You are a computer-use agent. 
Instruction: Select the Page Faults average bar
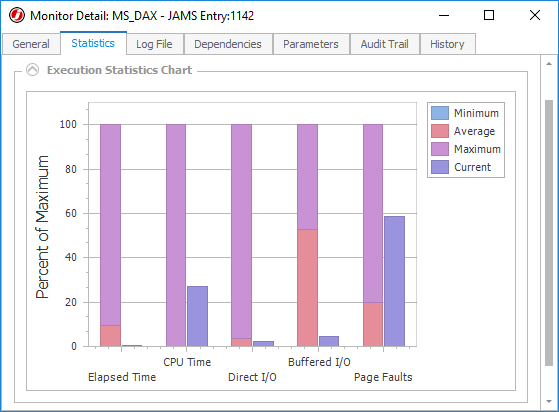pyautogui.click(x=373, y=324)
